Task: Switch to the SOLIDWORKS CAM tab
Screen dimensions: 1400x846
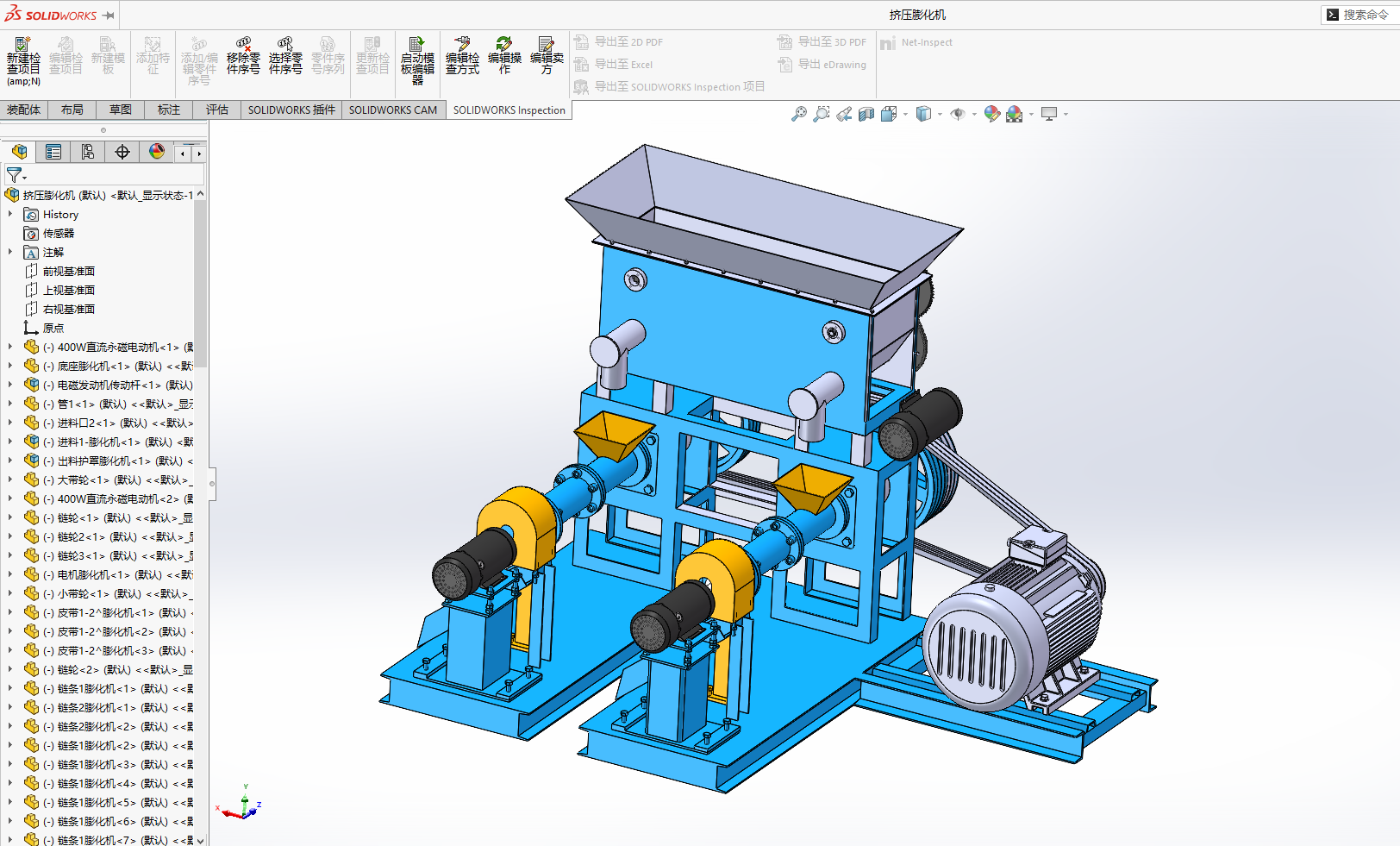Action: click(x=393, y=110)
